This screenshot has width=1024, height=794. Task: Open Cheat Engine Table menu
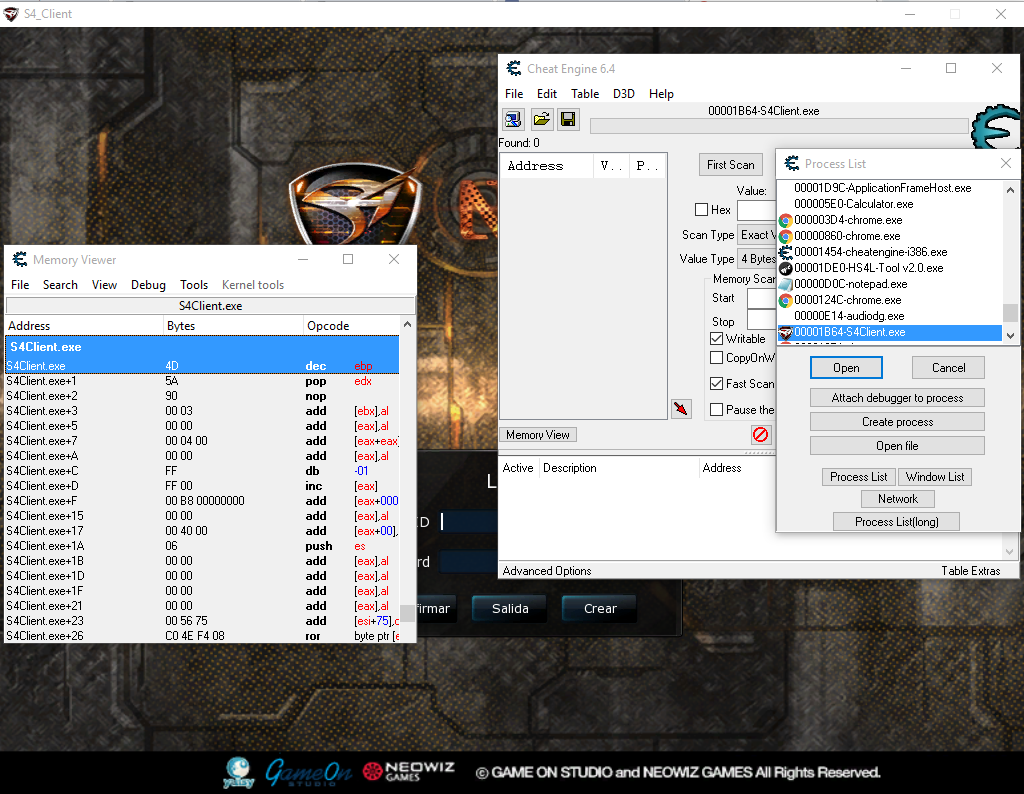click(x=584, y=93)
